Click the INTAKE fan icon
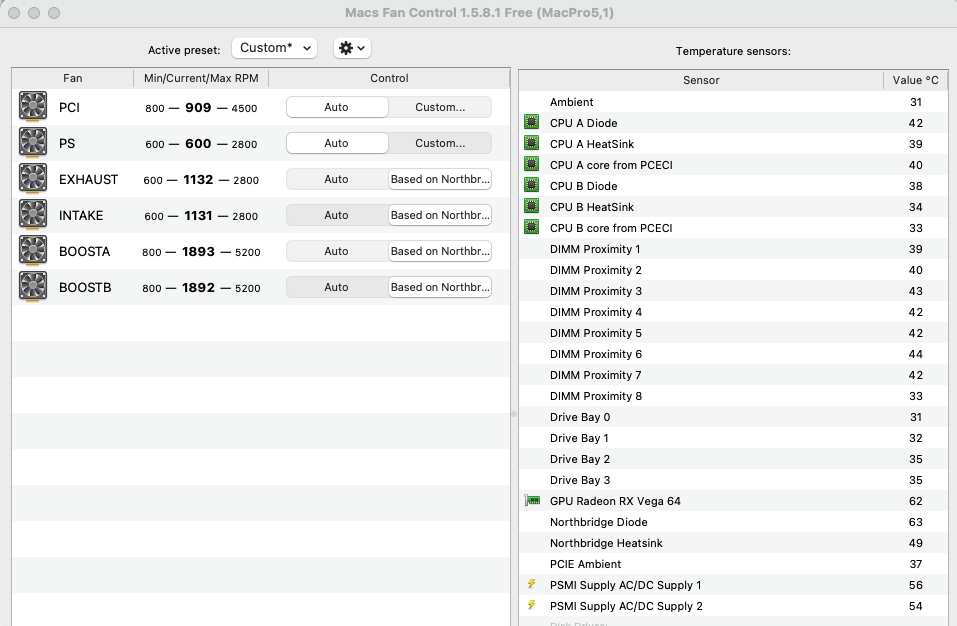 [x=33, y=215]
